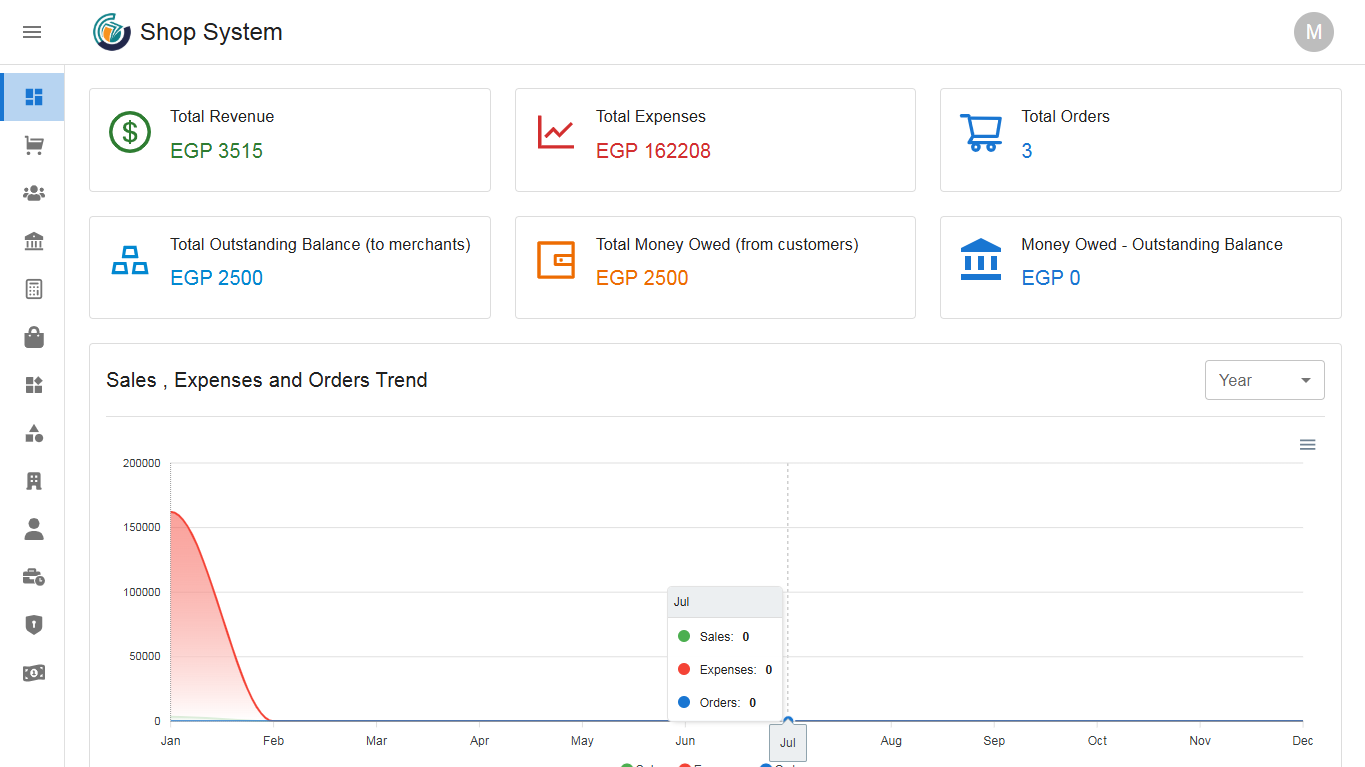This screenshot has width=1365, height=767.
Task: Click the Jul data point marker on chart
Action: pos(788,721)
